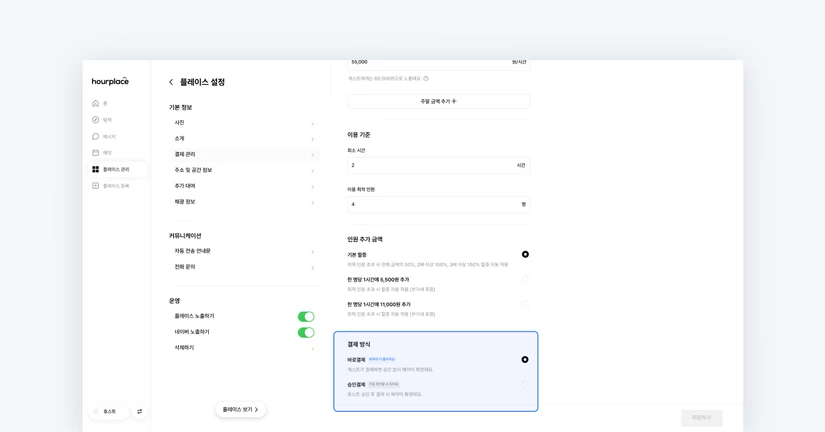Select 한 명당 1시간에 5,500원 추가 radio
Image resolution: width=825 pixels, height=432 pixels.
tap(525, 279)
